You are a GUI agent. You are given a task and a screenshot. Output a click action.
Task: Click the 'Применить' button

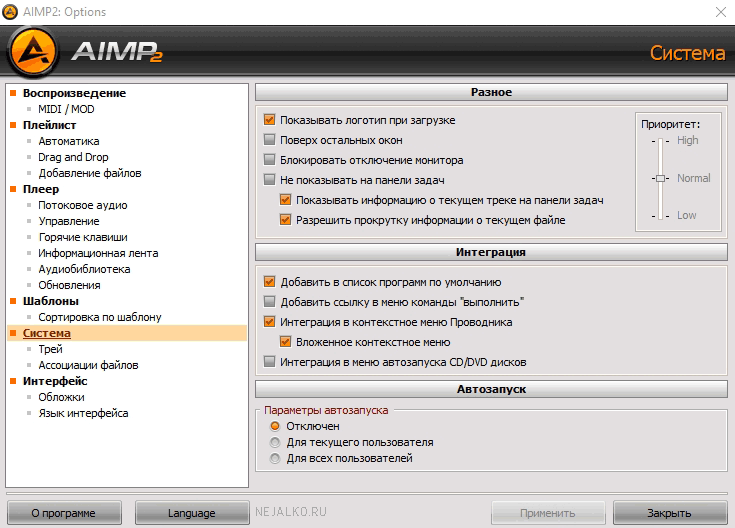(x=548, y=513)
